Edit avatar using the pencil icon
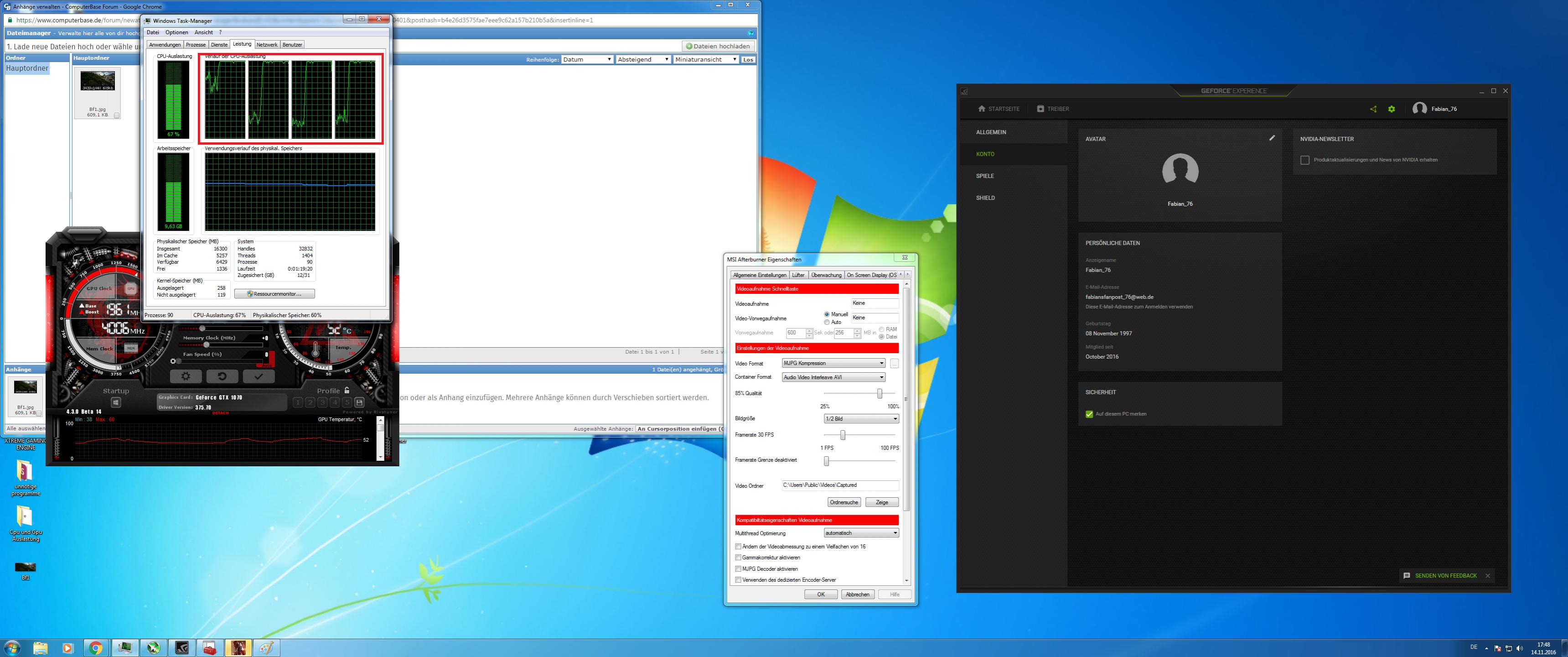 click(1272, 138)
